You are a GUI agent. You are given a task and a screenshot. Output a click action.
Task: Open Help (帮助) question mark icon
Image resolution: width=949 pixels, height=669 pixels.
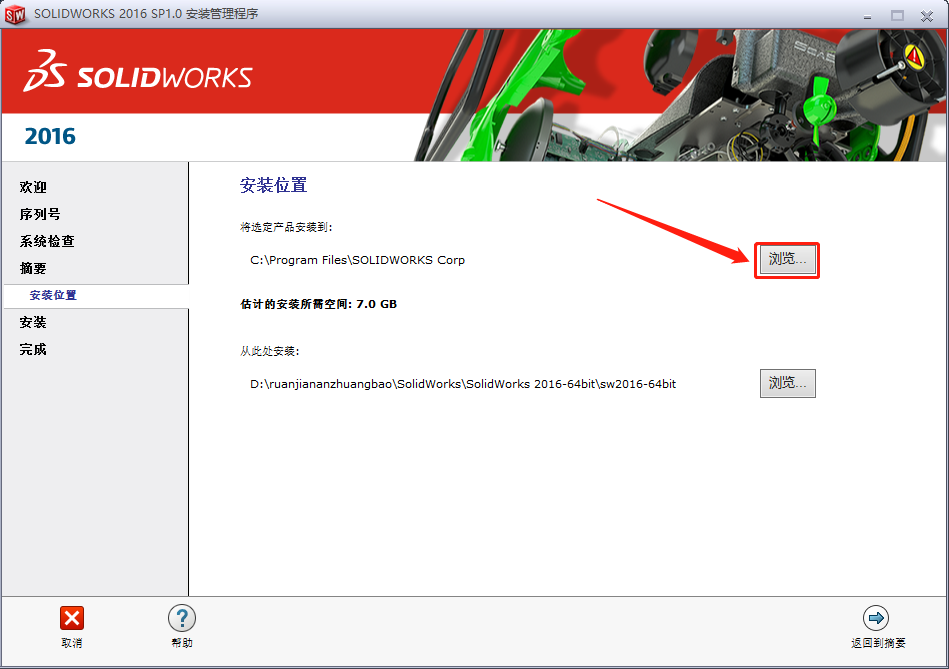[x=182, y=618]
